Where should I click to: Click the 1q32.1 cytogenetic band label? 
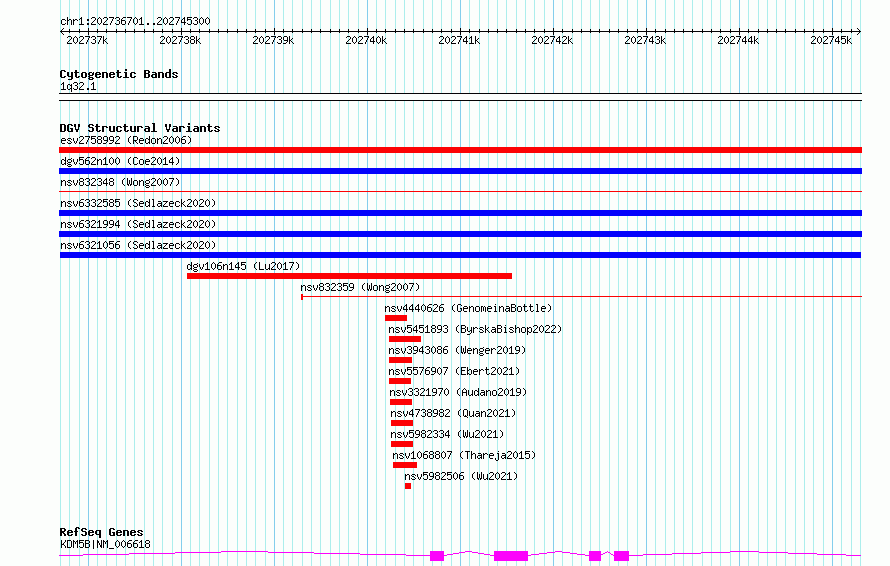78,86
